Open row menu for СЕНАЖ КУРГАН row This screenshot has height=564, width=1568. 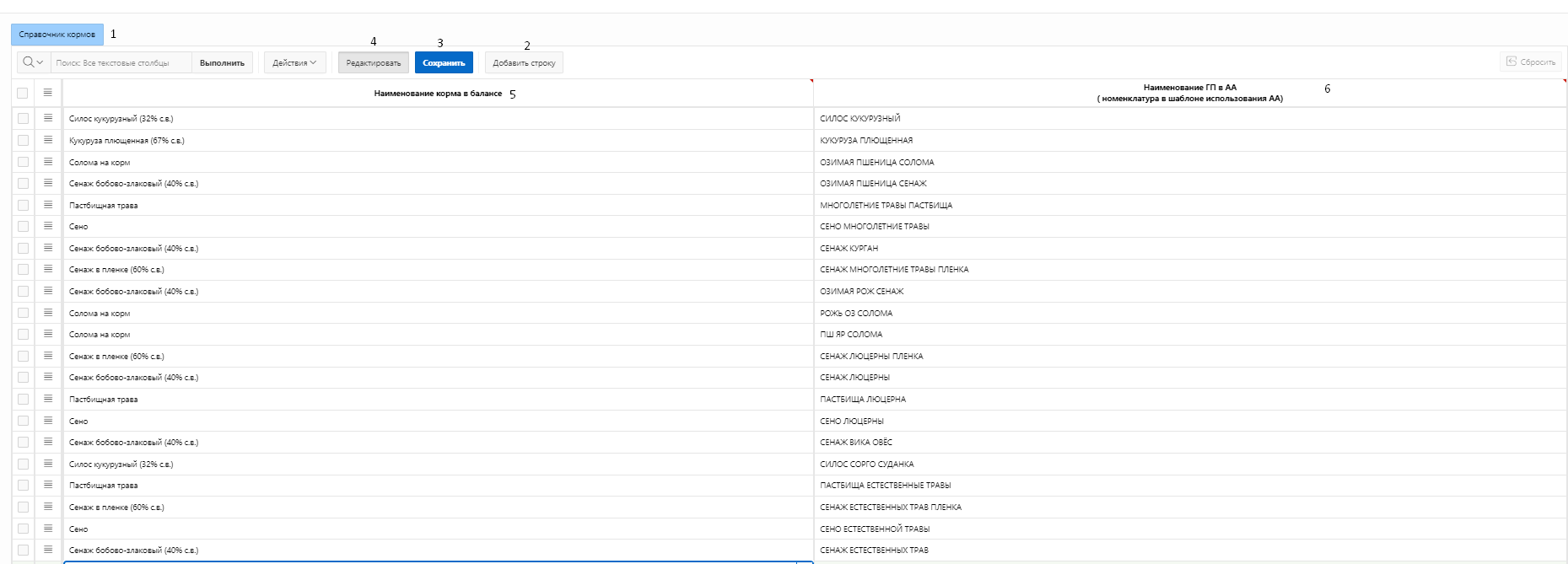point(48,248)
